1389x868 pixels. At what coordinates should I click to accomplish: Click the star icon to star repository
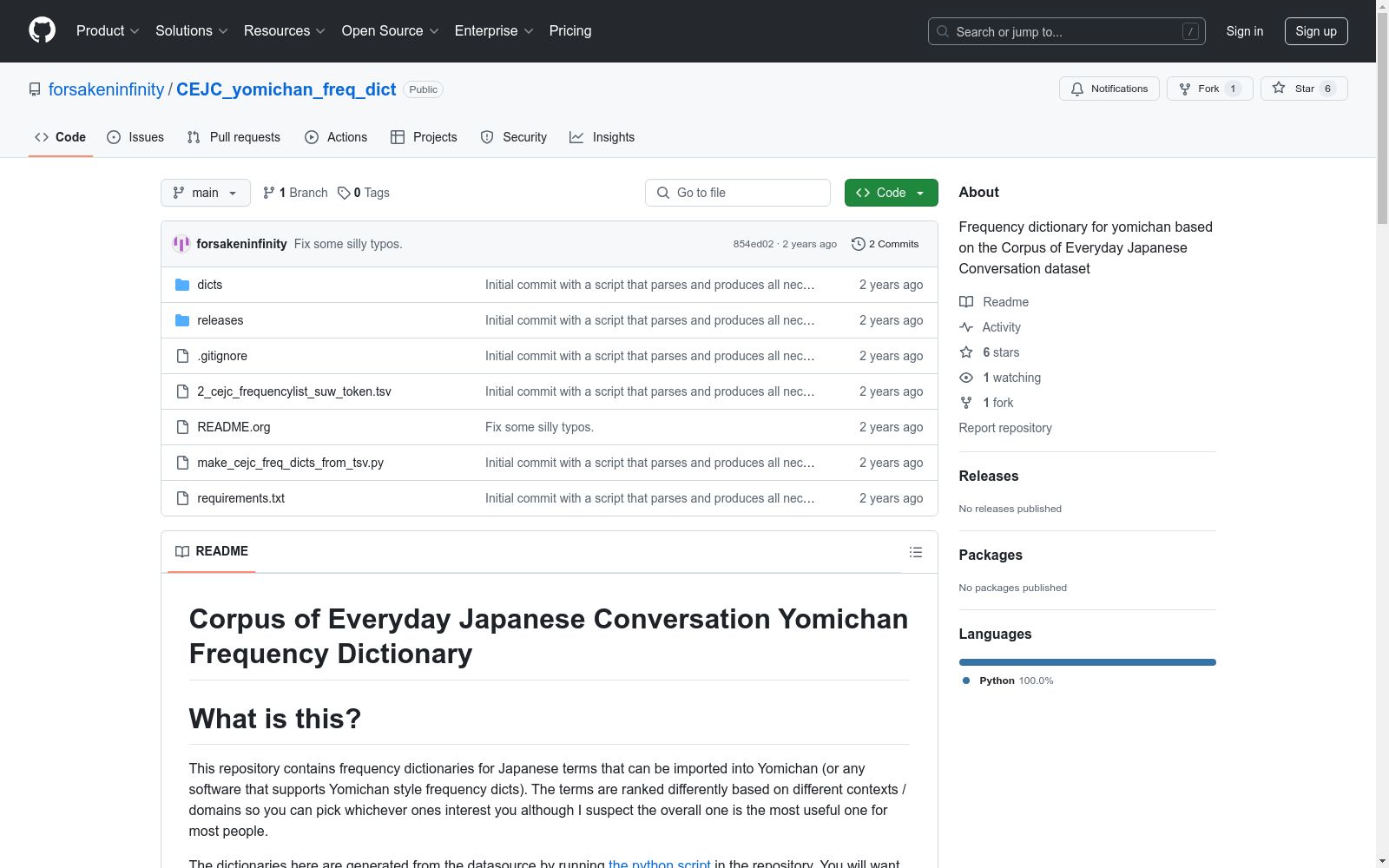tap(1279, 88)
